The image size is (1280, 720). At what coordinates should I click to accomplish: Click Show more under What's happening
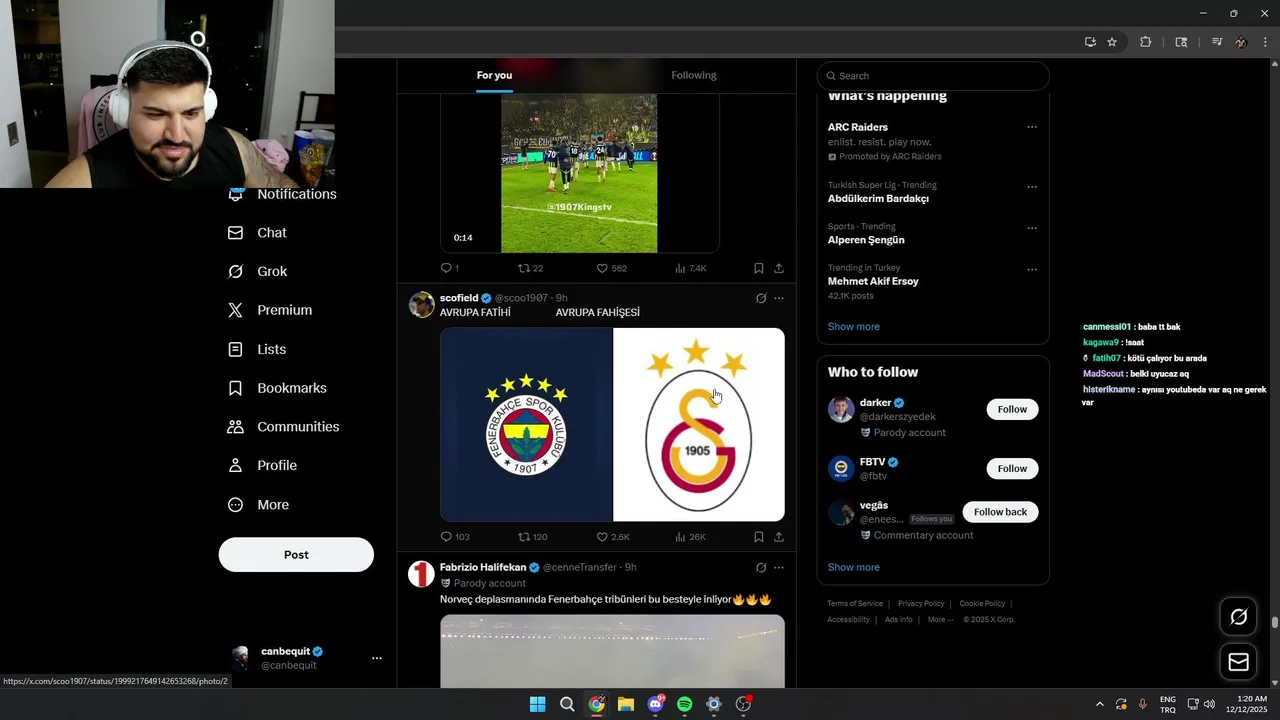[854, 327]
